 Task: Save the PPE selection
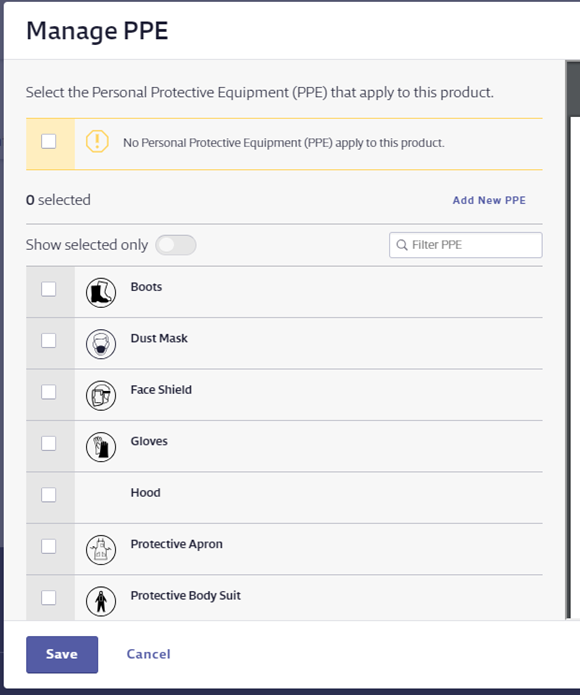click(x=62, y=655)
